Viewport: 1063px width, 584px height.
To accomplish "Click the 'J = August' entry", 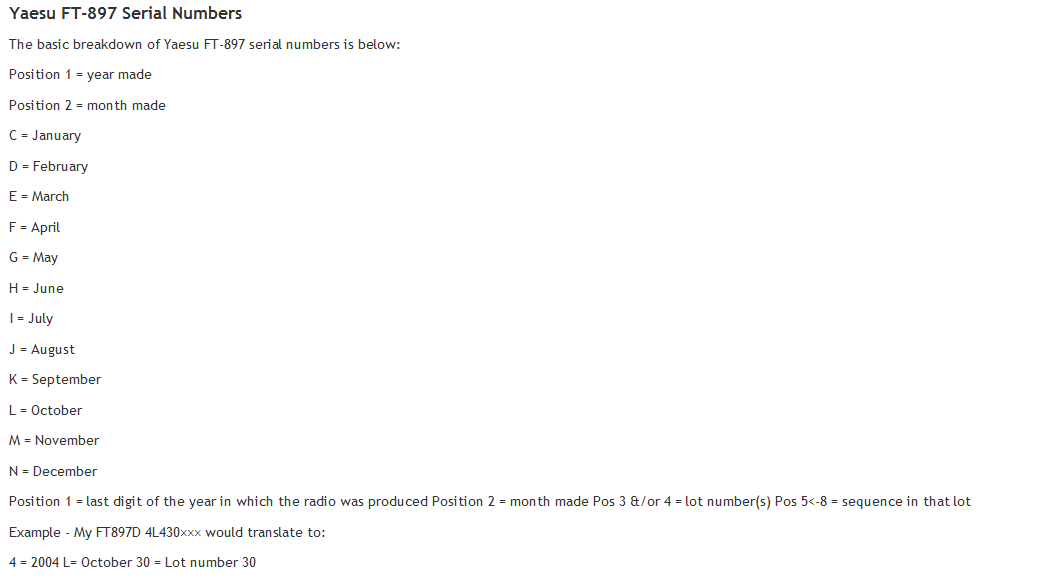I will (42, 349).
